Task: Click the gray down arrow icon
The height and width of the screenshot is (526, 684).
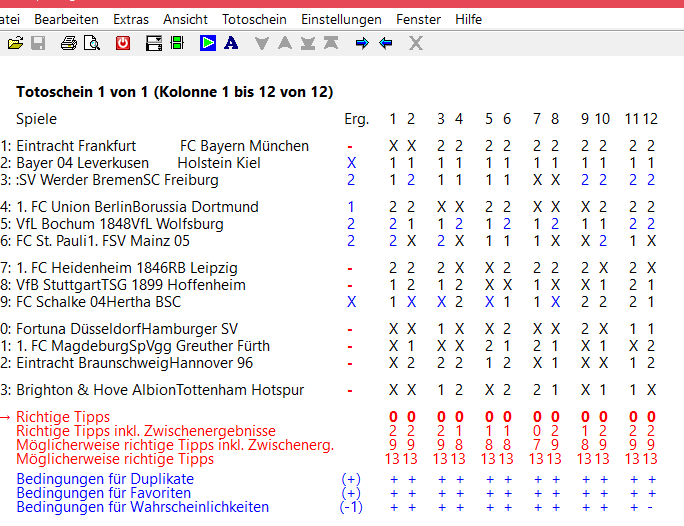Action: (262, 43)
